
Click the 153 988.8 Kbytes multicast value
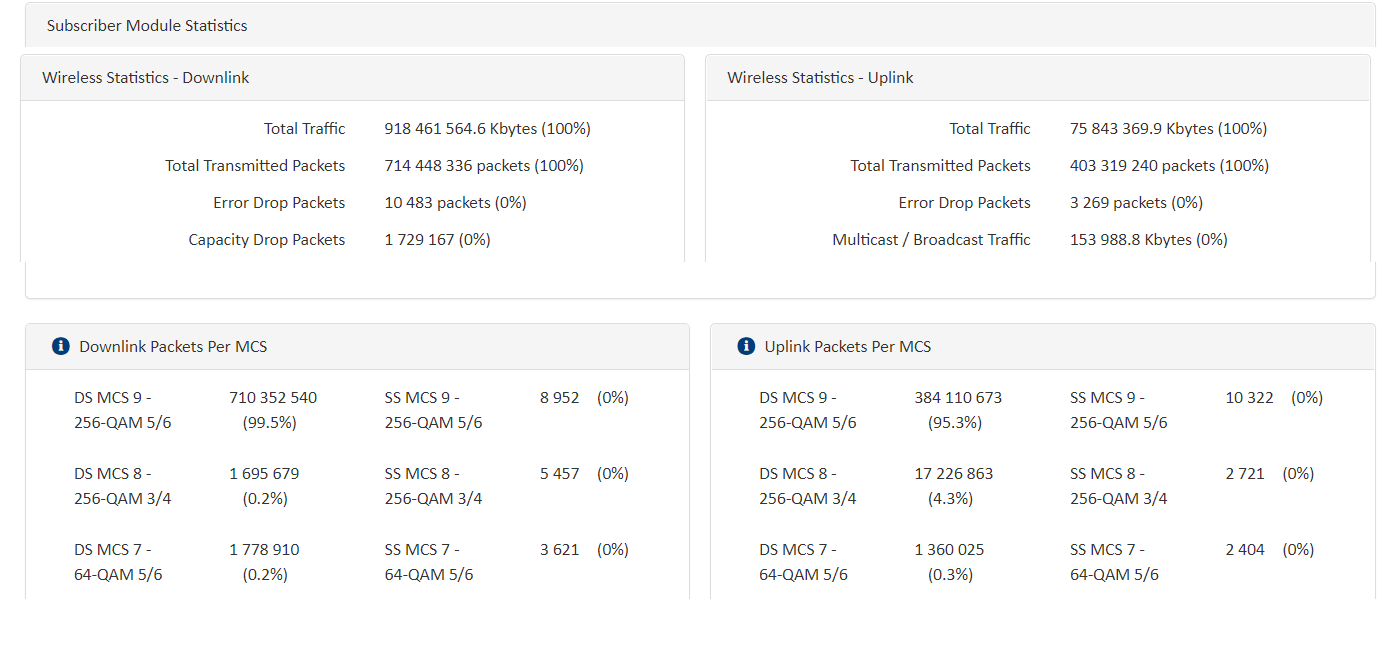coord(1148,240)
